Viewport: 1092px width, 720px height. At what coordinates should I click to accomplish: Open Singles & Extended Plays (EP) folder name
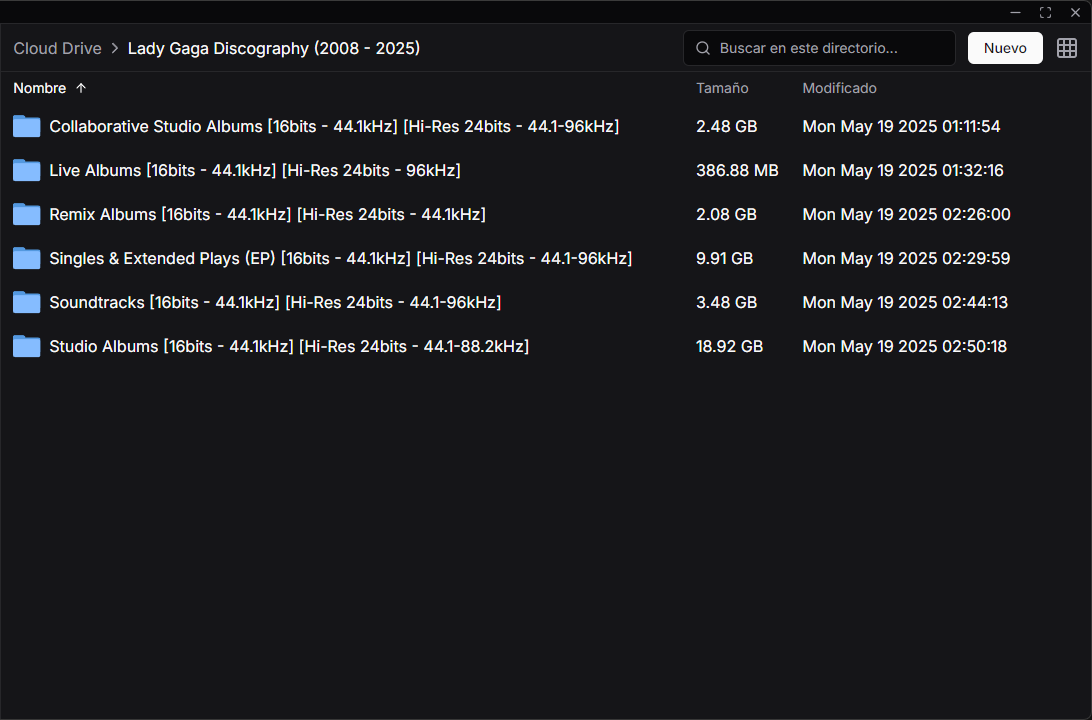point(341,258)
